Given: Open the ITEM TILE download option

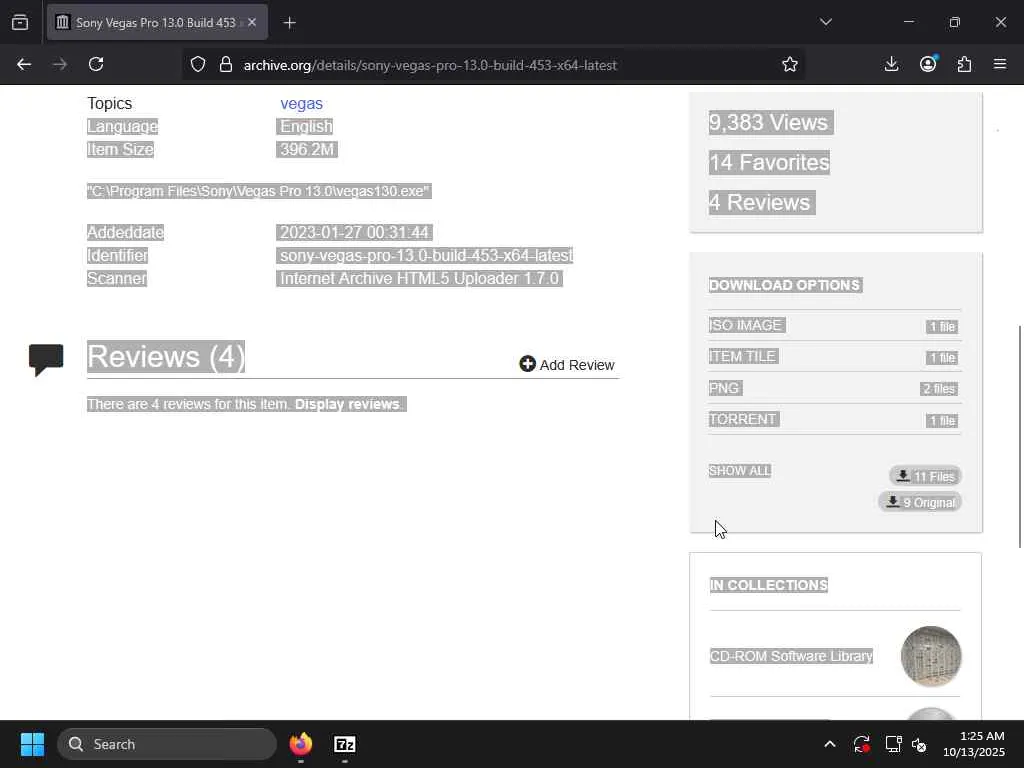Looking at the screenshot, I should coord(834,357).
